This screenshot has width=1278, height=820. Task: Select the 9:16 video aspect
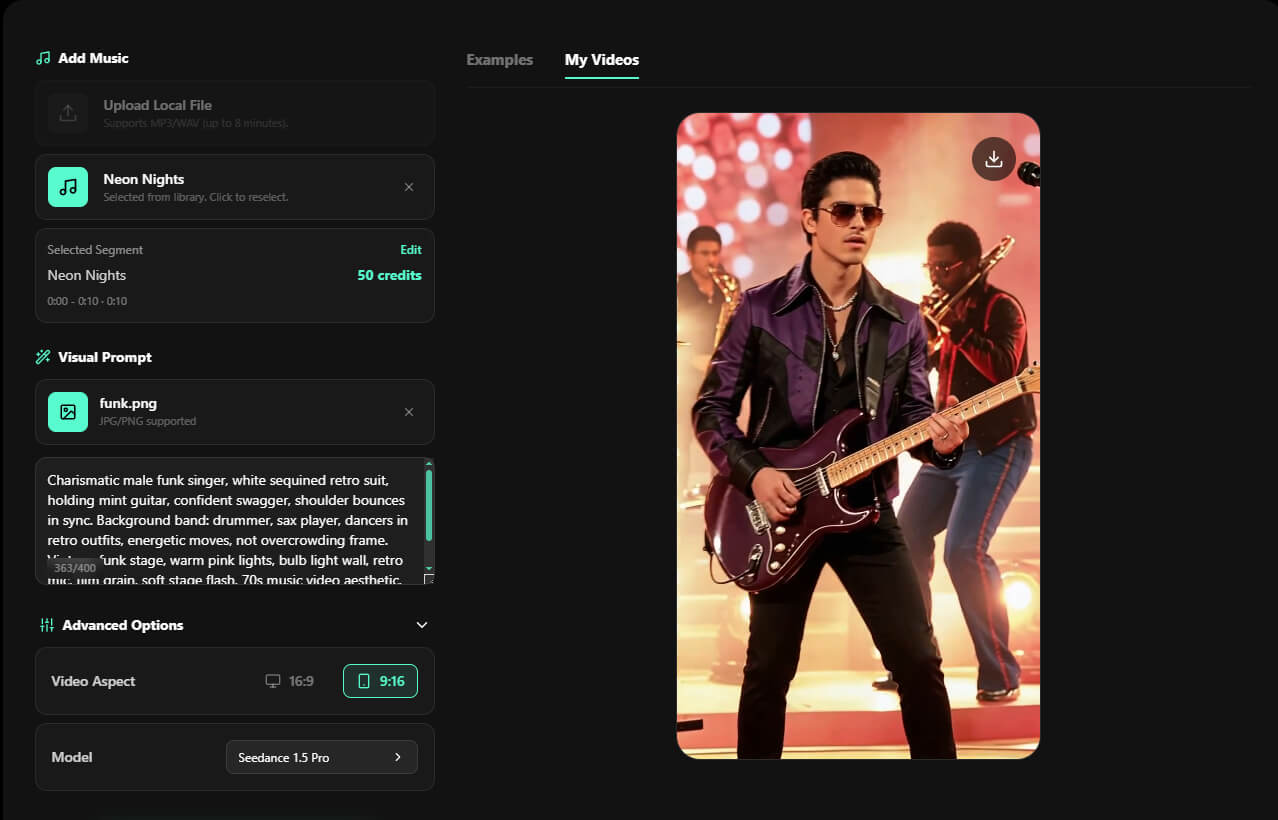click(380, 681)
